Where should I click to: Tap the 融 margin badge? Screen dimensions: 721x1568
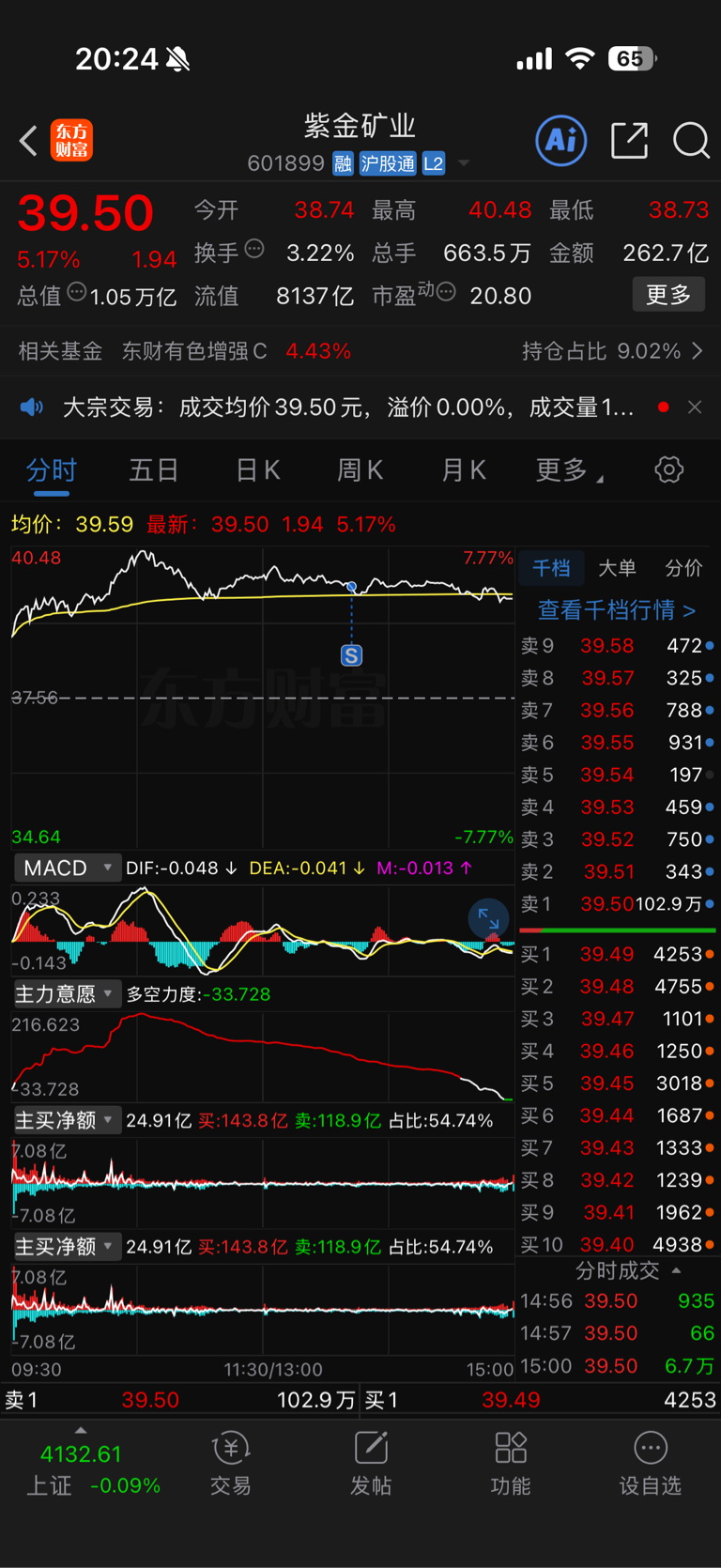pyautogui.click(x=343, y=163)
